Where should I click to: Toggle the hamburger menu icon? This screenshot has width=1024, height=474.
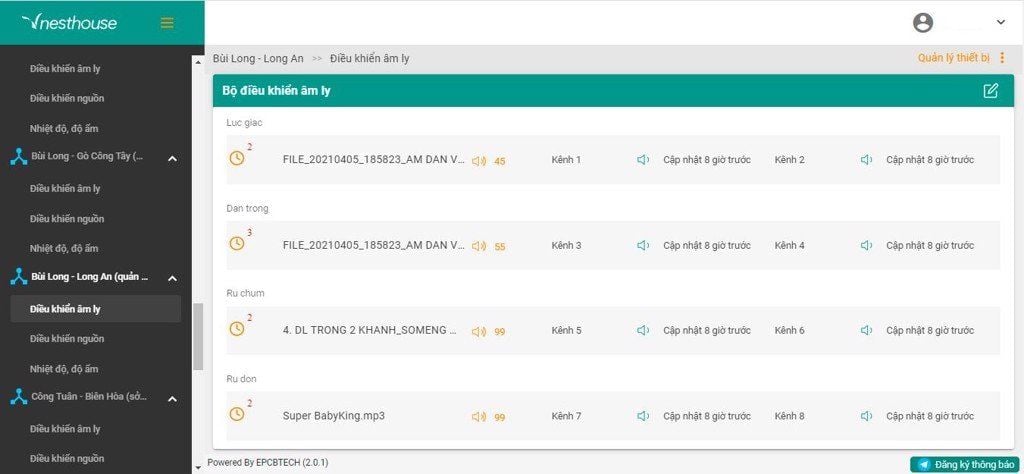167,23
